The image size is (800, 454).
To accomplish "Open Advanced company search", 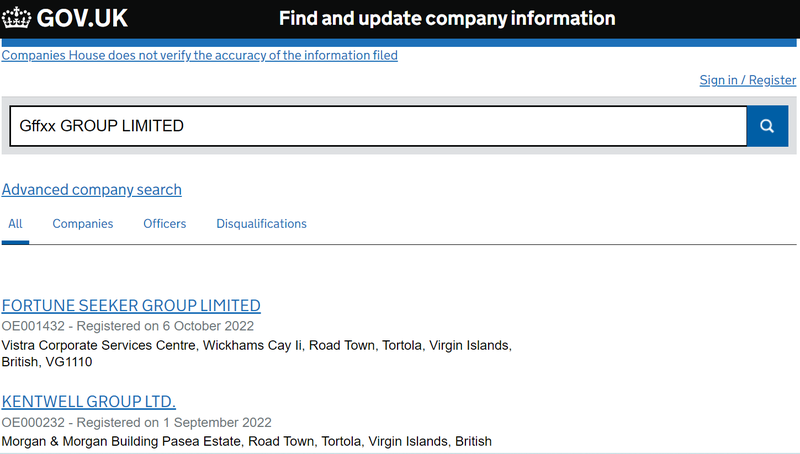I will (x=92, y=190).
